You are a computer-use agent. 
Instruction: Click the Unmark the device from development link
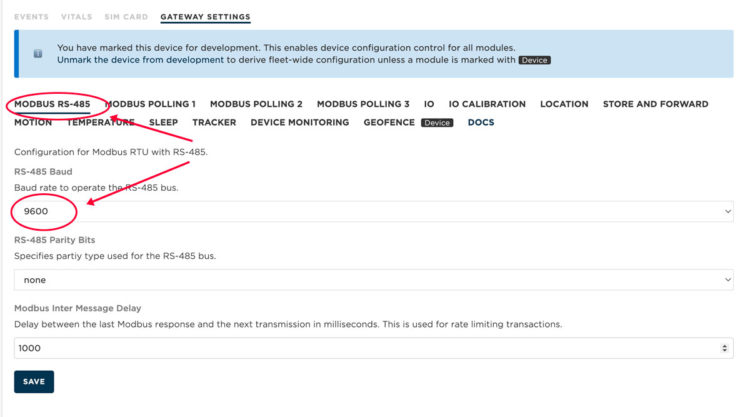(x=140, y=60)
